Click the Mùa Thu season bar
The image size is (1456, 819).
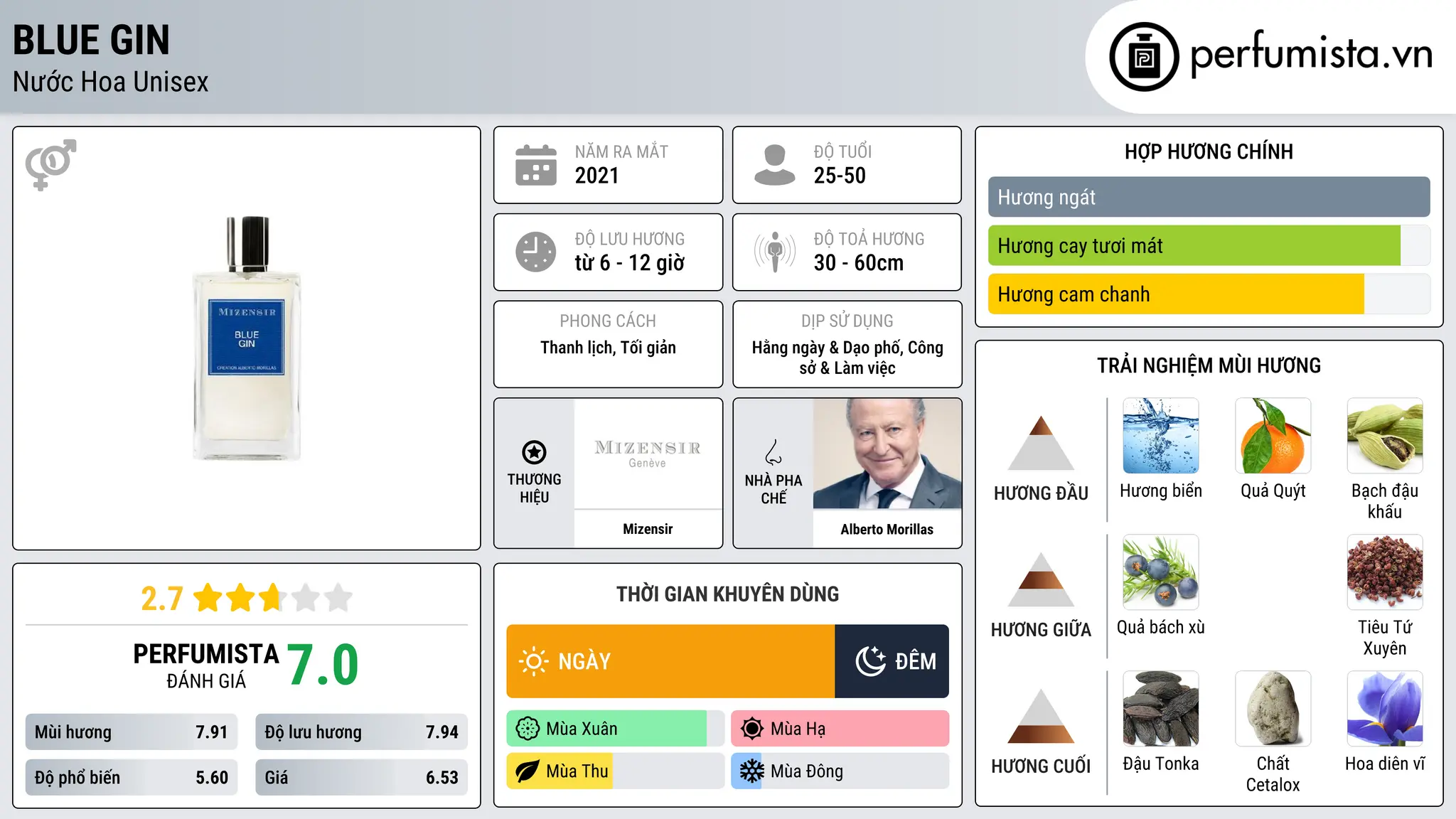[616, 771]
